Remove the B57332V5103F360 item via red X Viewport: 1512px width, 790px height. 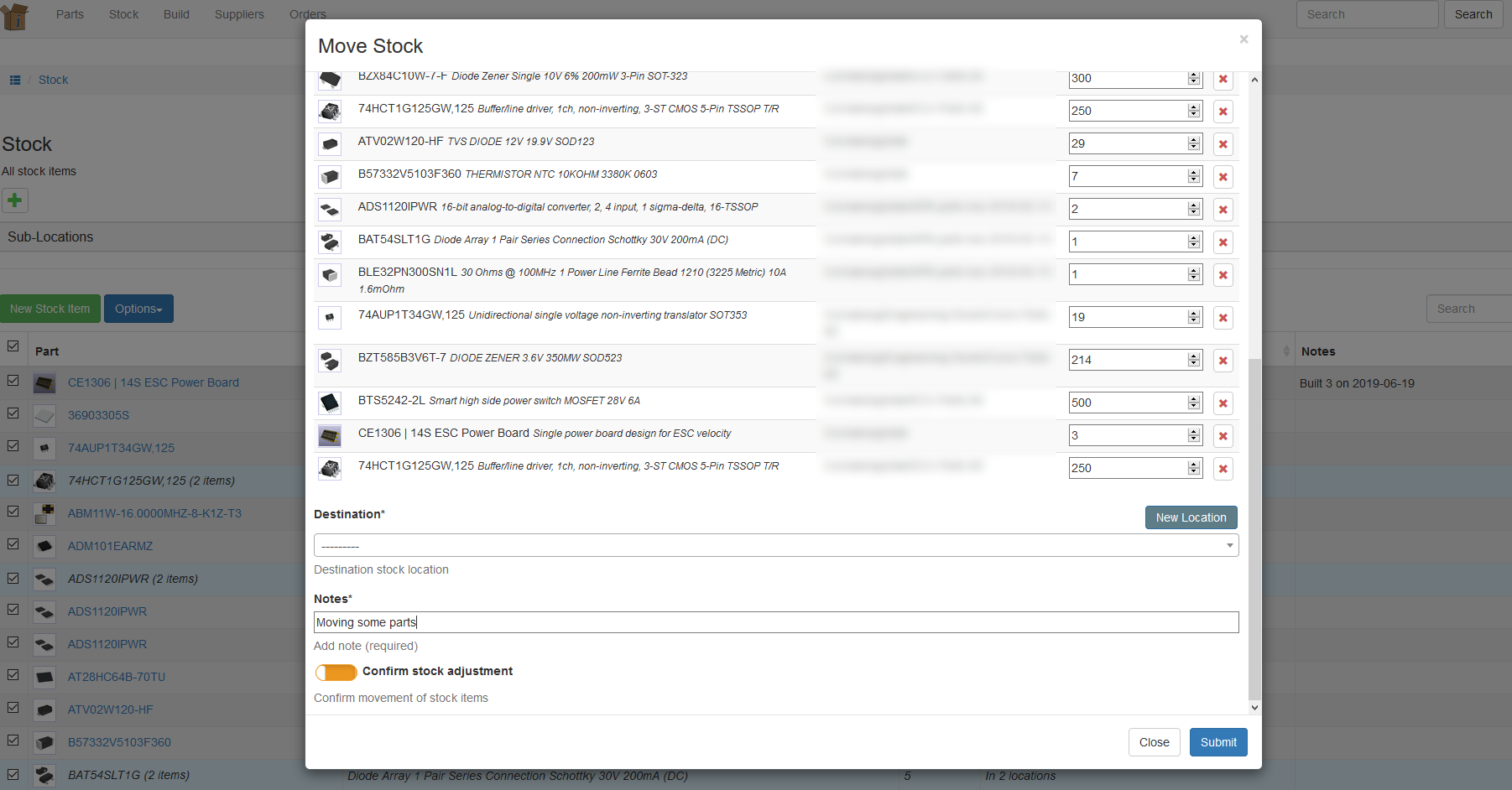click(1223, 177)
